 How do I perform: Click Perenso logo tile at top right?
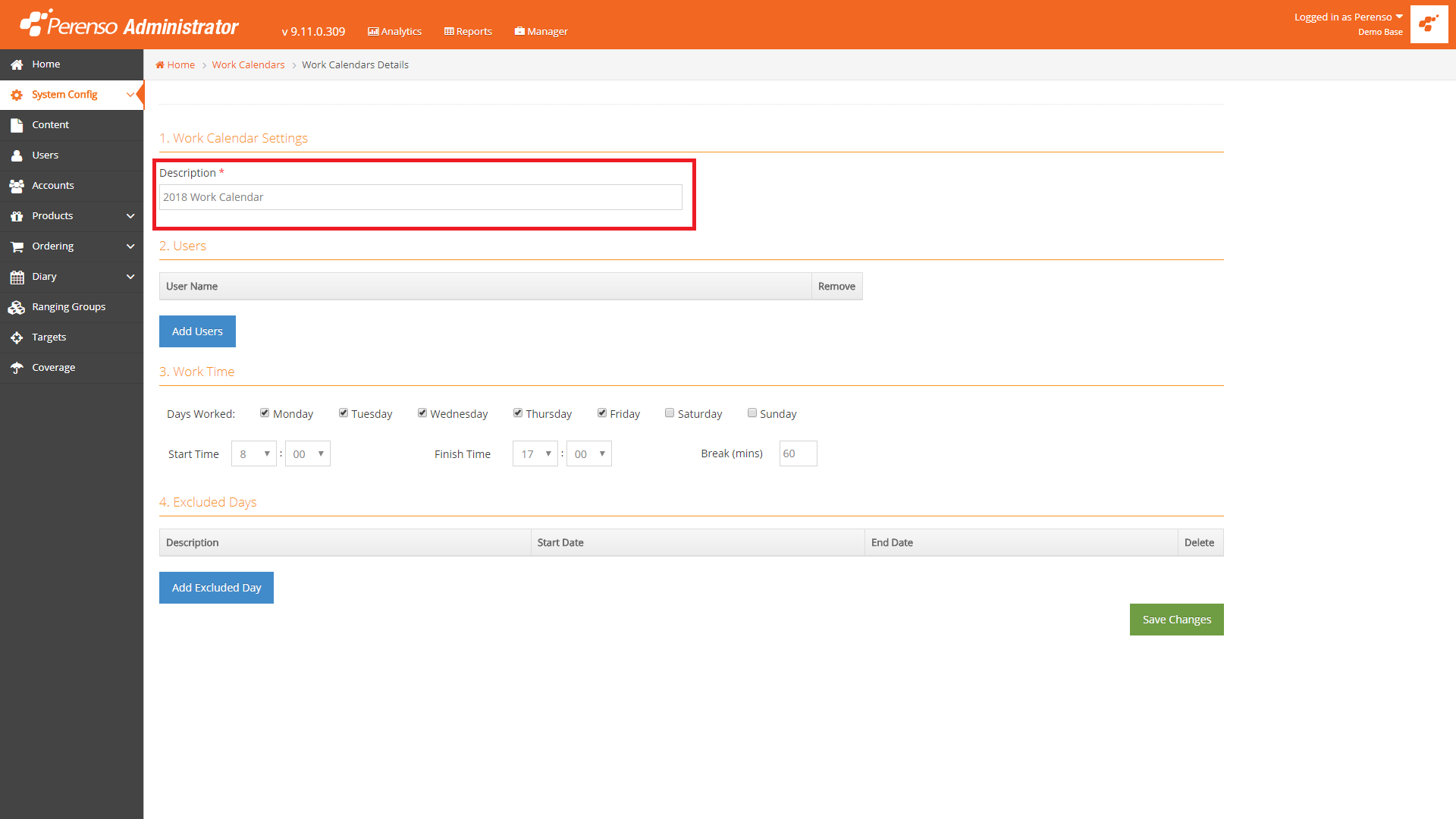point(1429,24)
